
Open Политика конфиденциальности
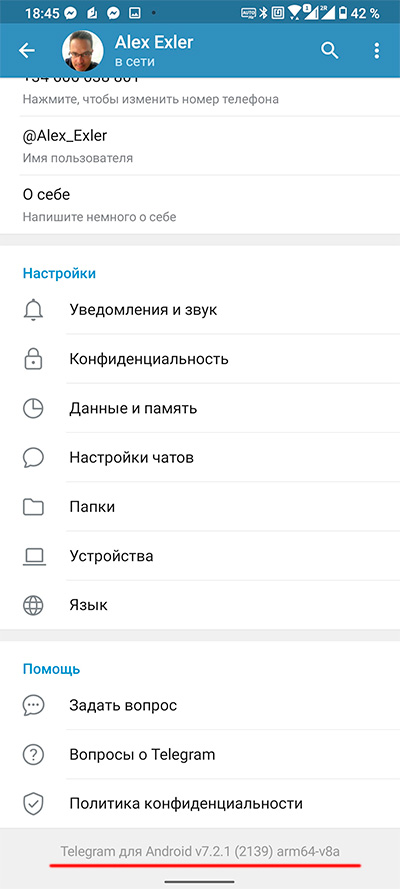click(x=200, y=803)
